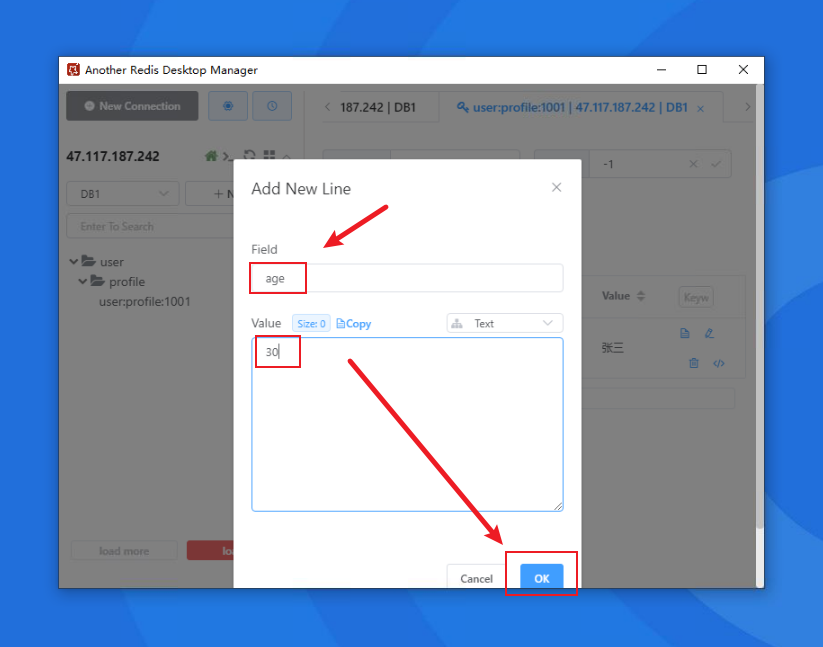
Task: Open settings via the gear icon
Action: pyautogui.click(x=228, y=106)
